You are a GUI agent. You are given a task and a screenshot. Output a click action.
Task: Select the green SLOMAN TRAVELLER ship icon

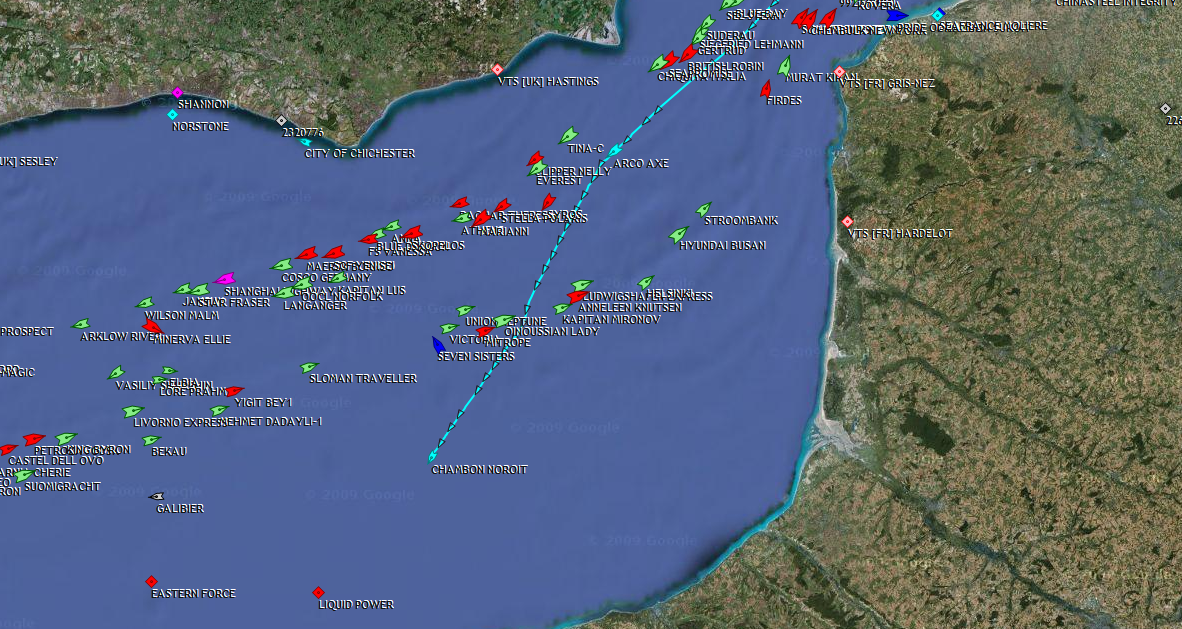(x=309, y=368)
